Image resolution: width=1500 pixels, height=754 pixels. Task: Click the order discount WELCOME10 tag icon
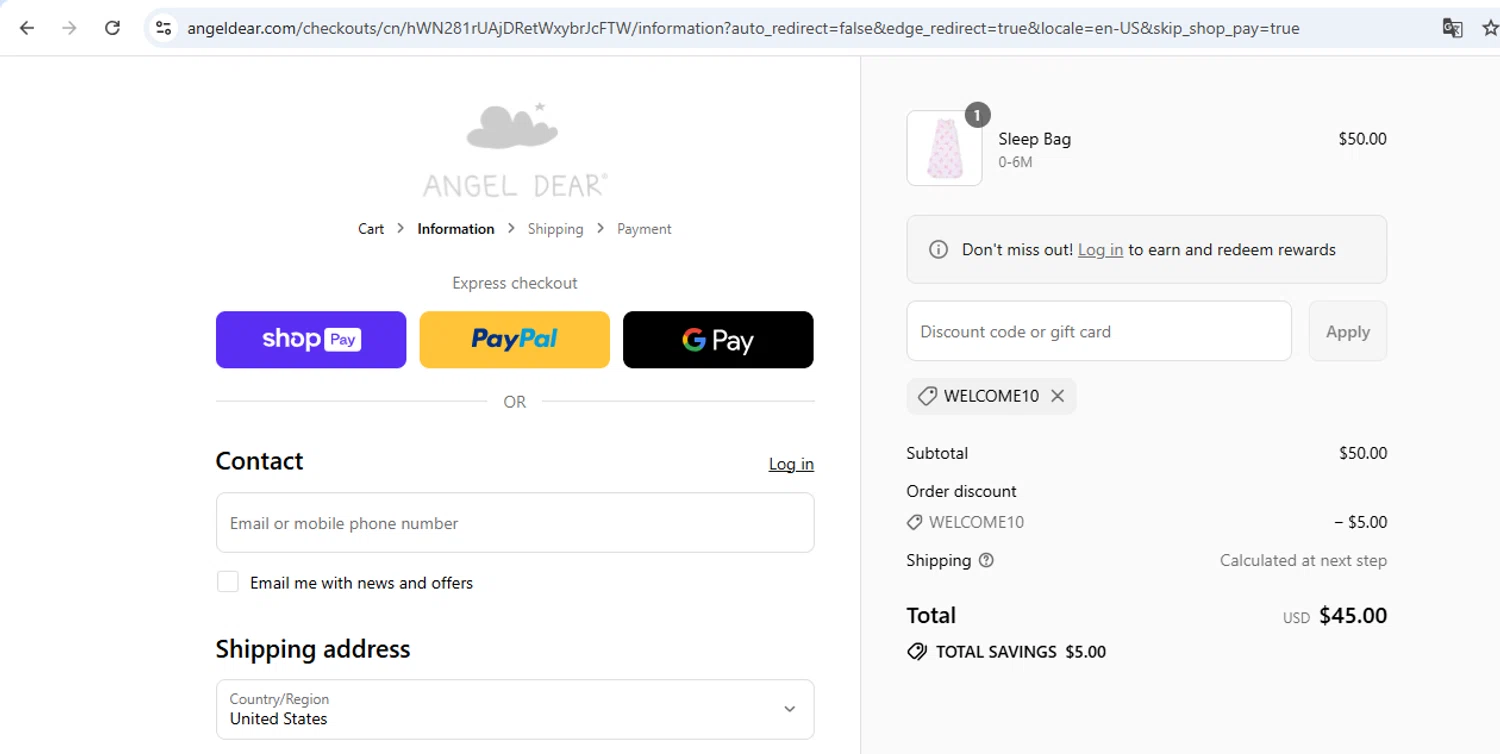point(914,522)
